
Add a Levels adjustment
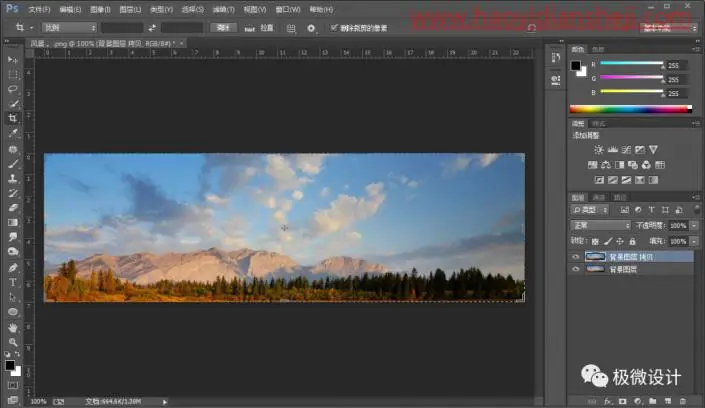coord(612,150)
